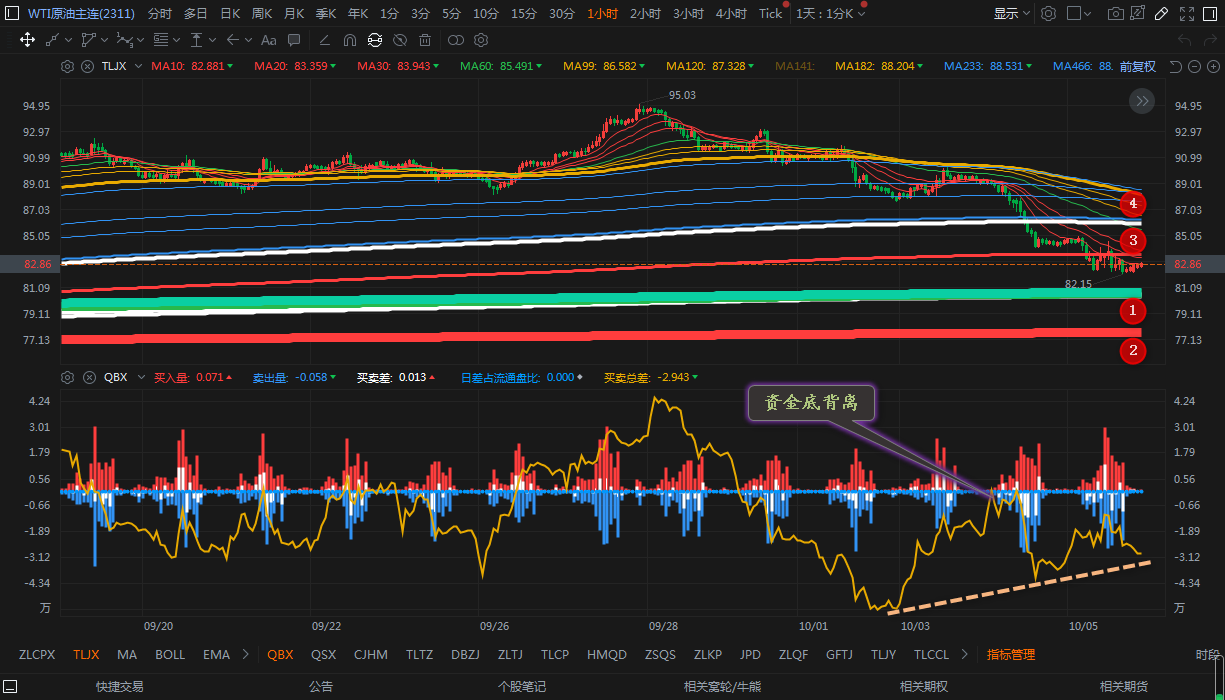
Task: Click the text annotation 'Aa' tool
Action: (x=268, y=40)
